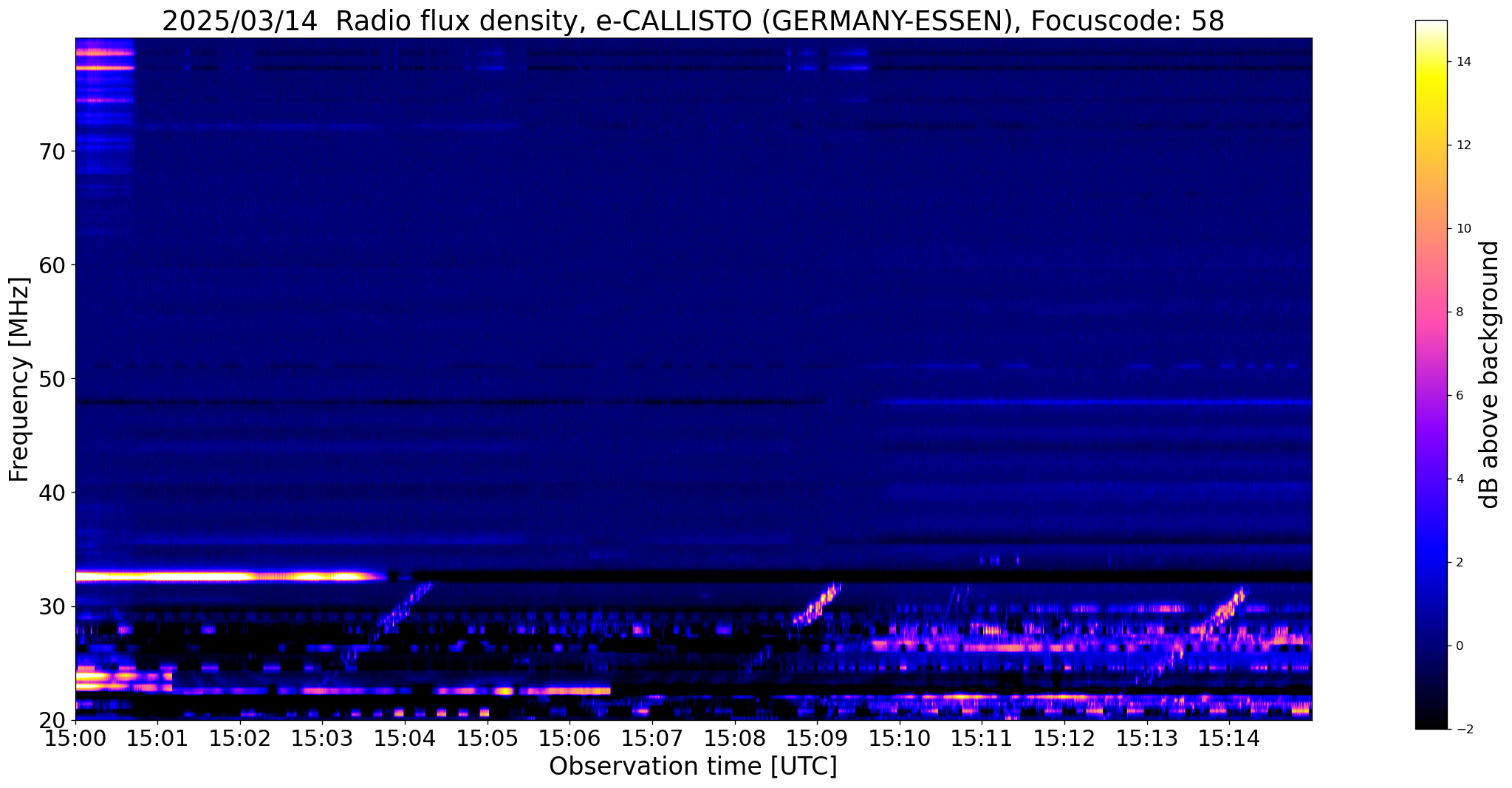Click the 'dB above background' colorbar label
1512x788 pixels.
click(1490, 374)
